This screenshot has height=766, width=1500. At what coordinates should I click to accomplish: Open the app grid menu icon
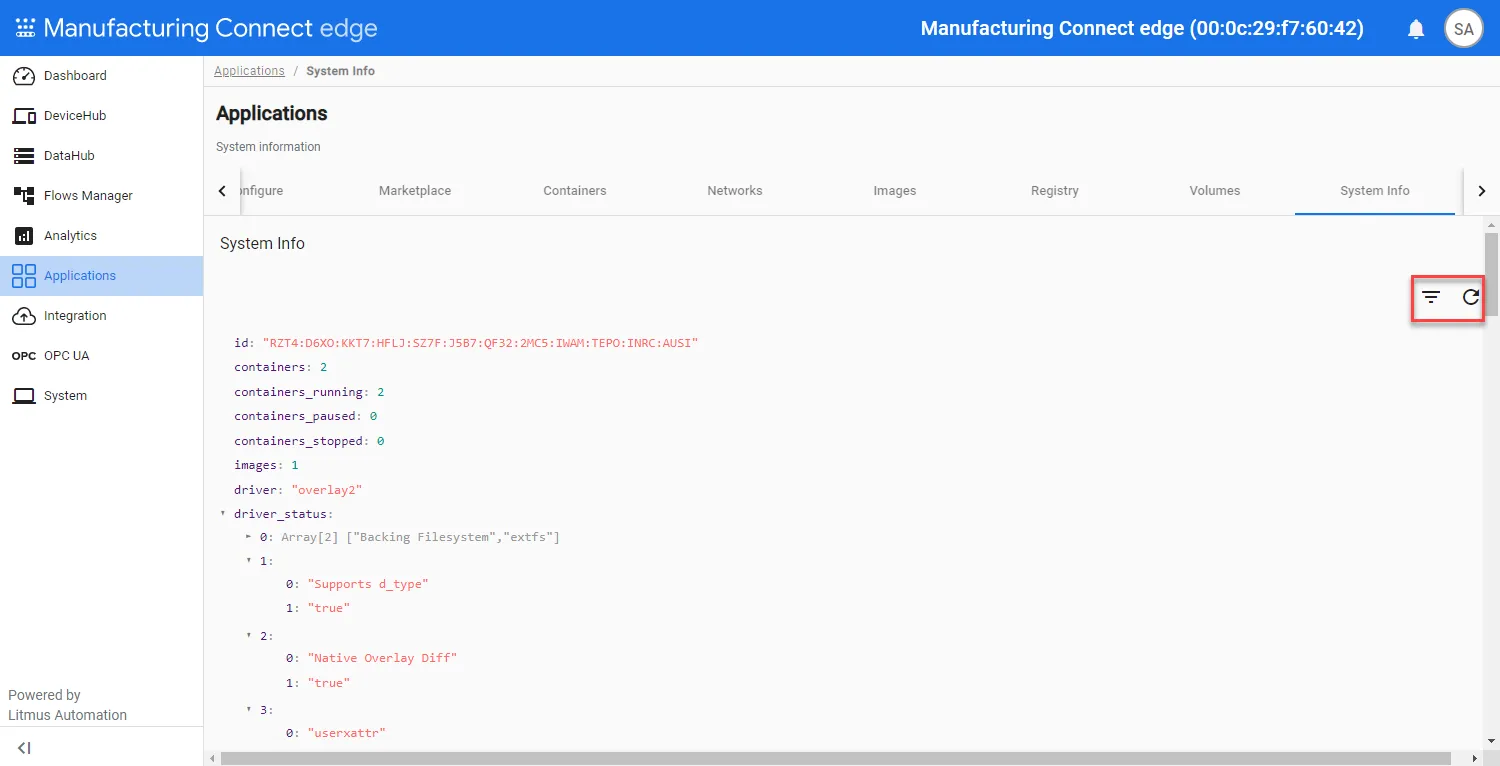pyautogui.click(x=25, y=28)
